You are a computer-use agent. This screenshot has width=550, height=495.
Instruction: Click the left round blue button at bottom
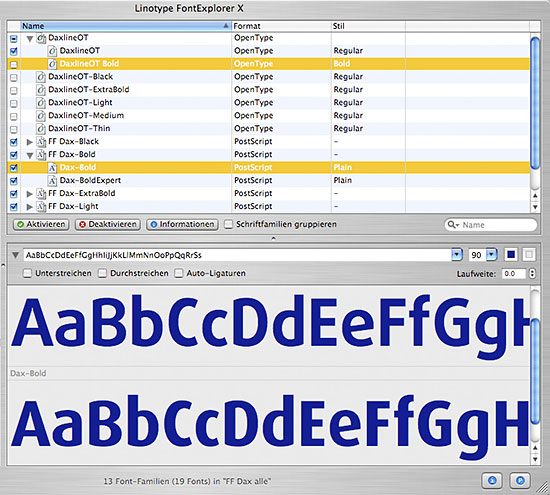[492, 480]
